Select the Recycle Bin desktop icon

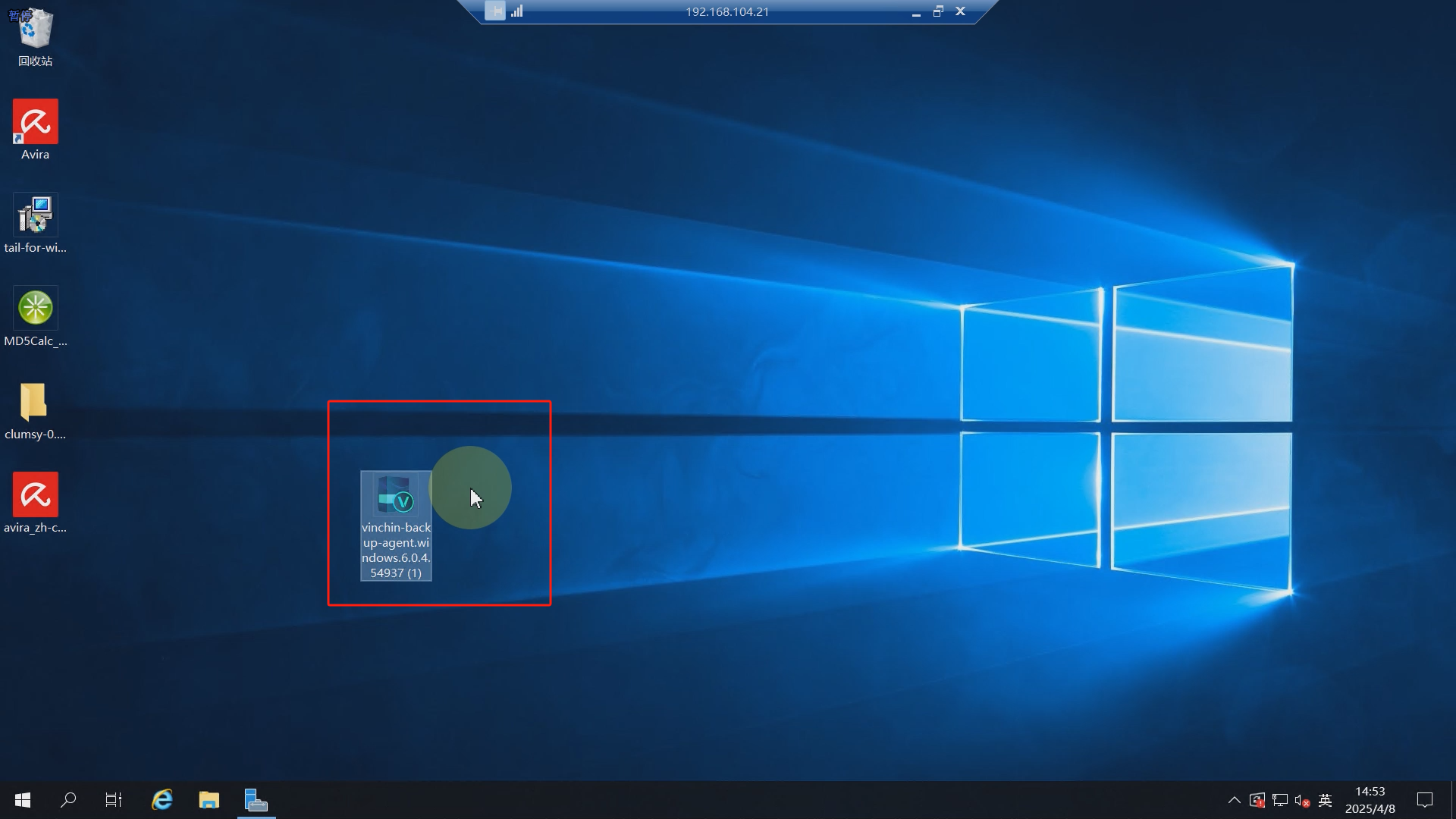[35, 30]
